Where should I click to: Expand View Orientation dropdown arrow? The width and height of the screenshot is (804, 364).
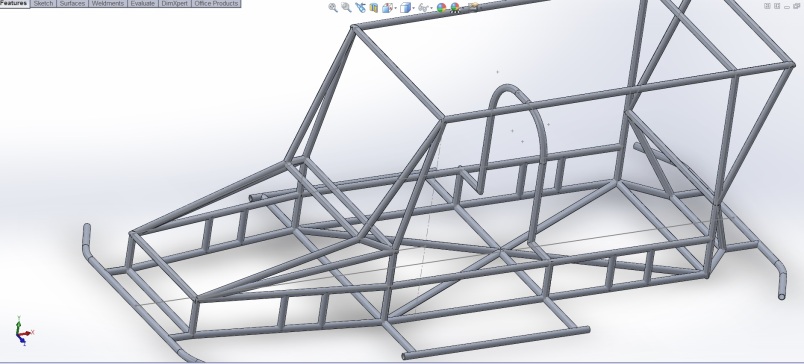click(395, 8)
